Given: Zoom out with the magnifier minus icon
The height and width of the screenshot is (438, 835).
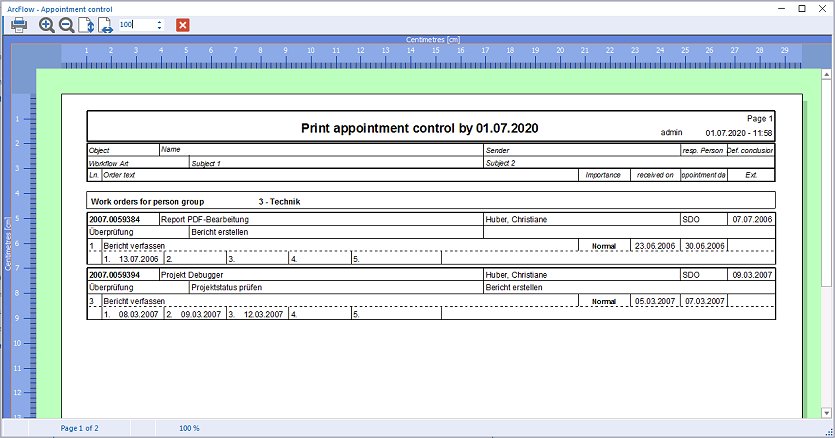Looking at the screenshot, I should 67,25.
